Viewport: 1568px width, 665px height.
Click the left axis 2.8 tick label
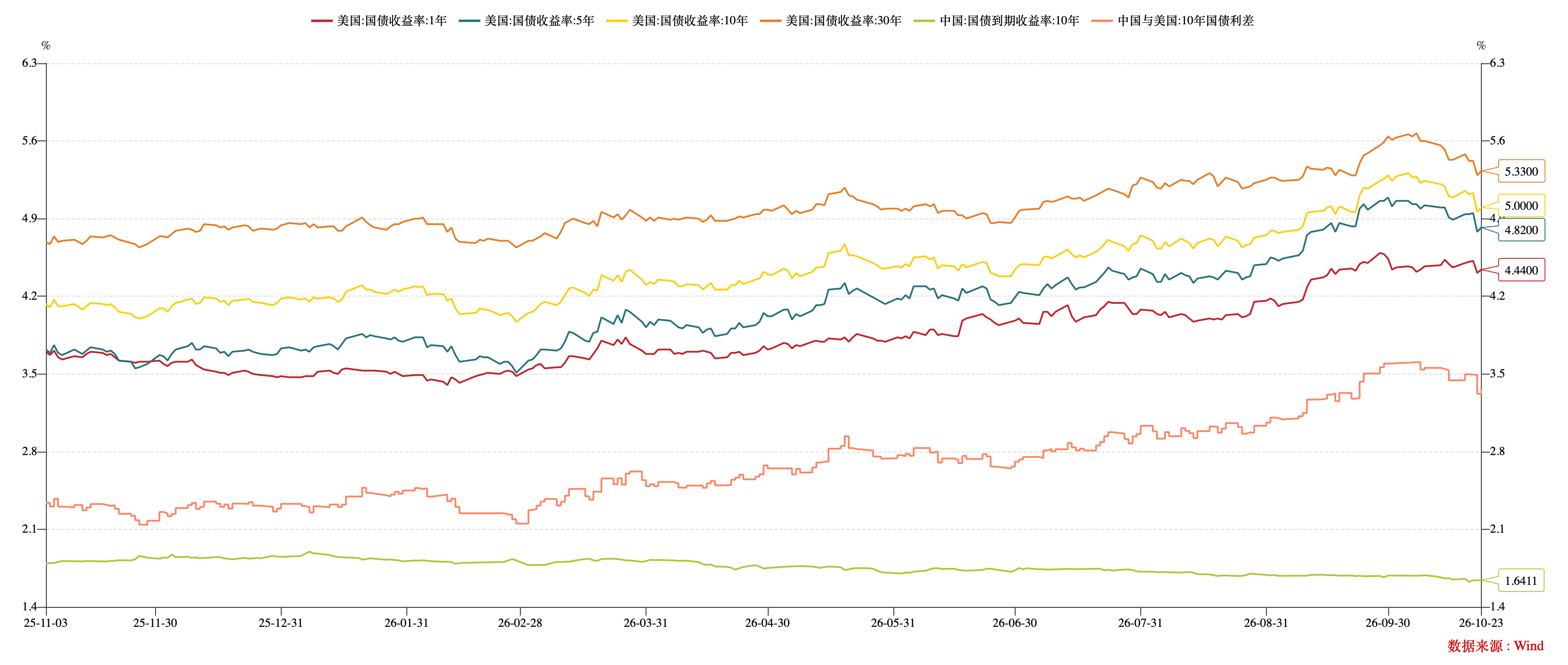(30, 451)
